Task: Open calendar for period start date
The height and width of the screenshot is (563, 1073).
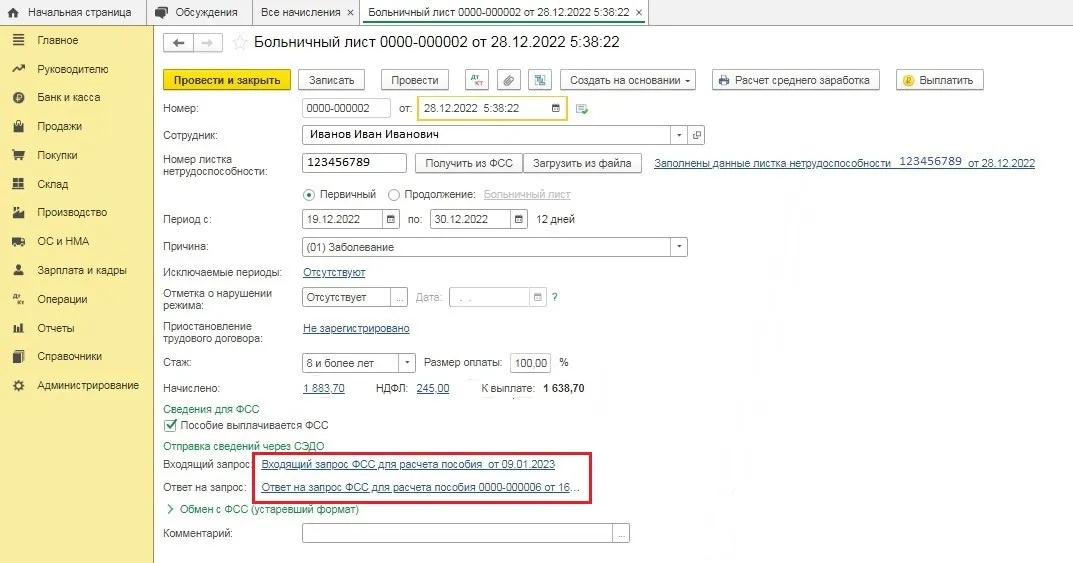Action: [391, 219]
